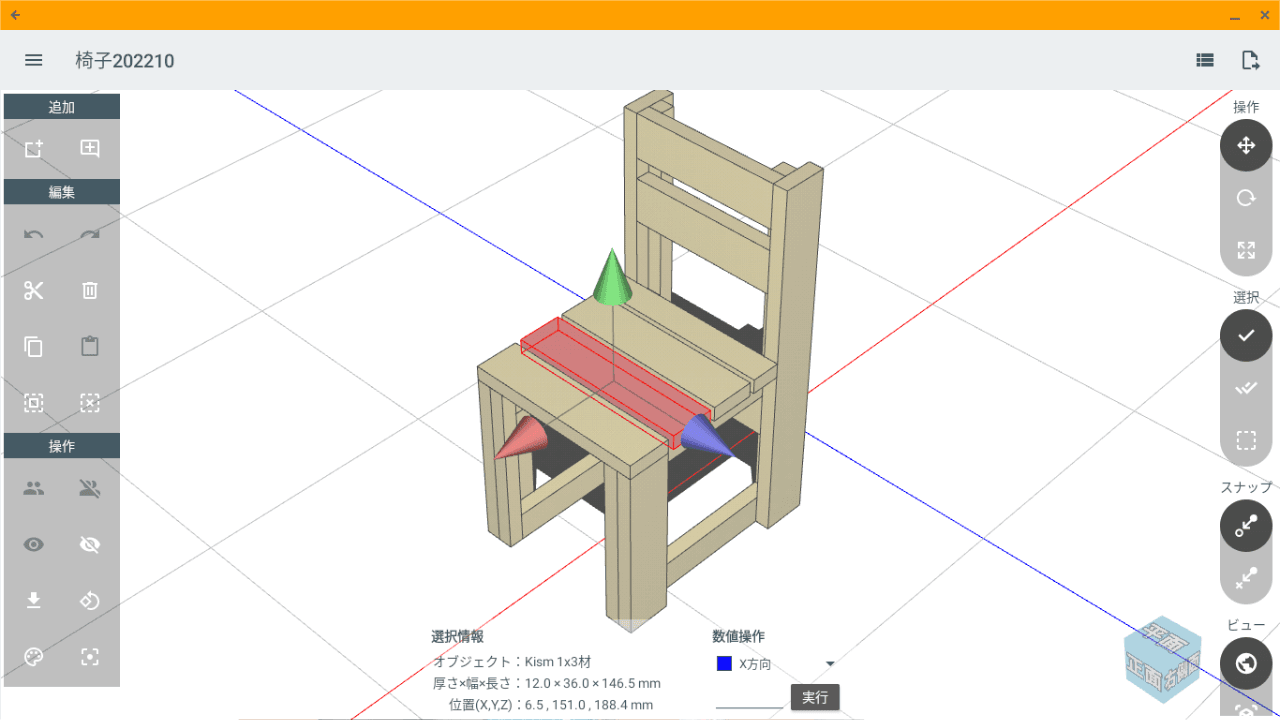Viewport: 1280px width, 720px height.
Task: Hide the selected object with the eye-off toggle
Action: [89, 544]
